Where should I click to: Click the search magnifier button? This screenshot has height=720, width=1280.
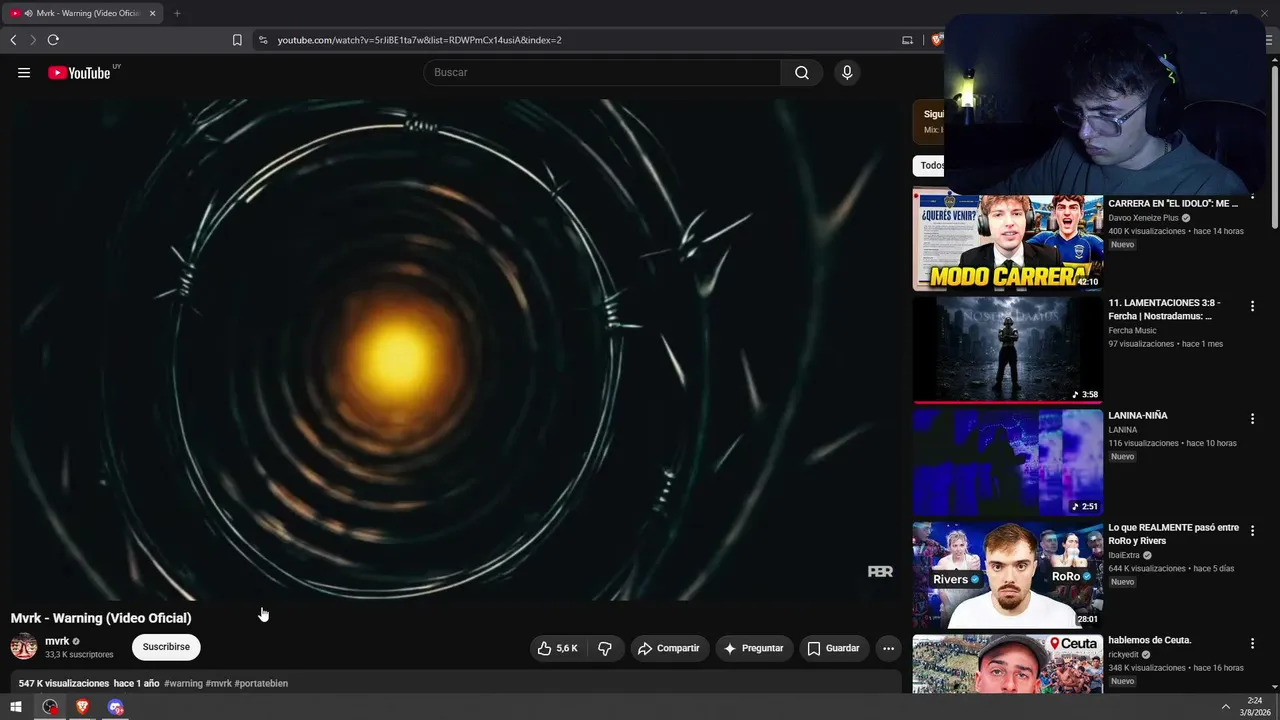(802, 73)
